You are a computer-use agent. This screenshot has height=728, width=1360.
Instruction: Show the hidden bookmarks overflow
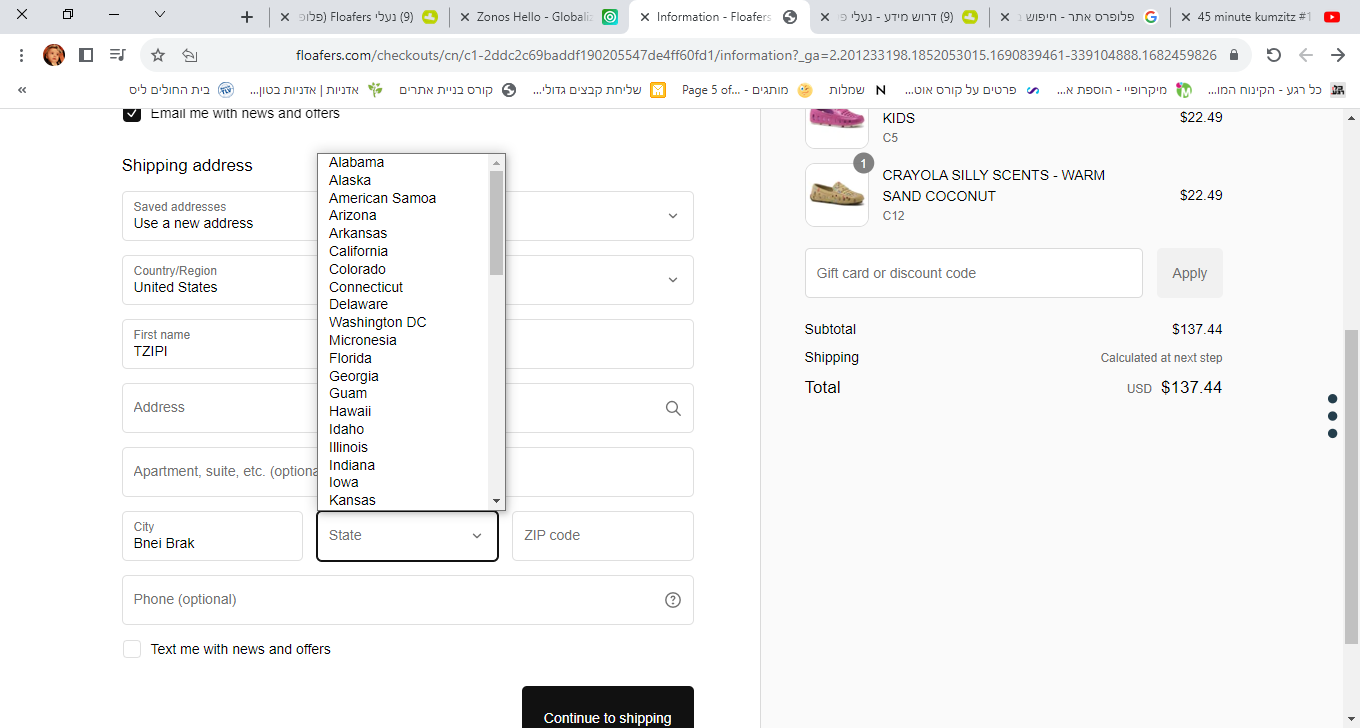(22, 90)
